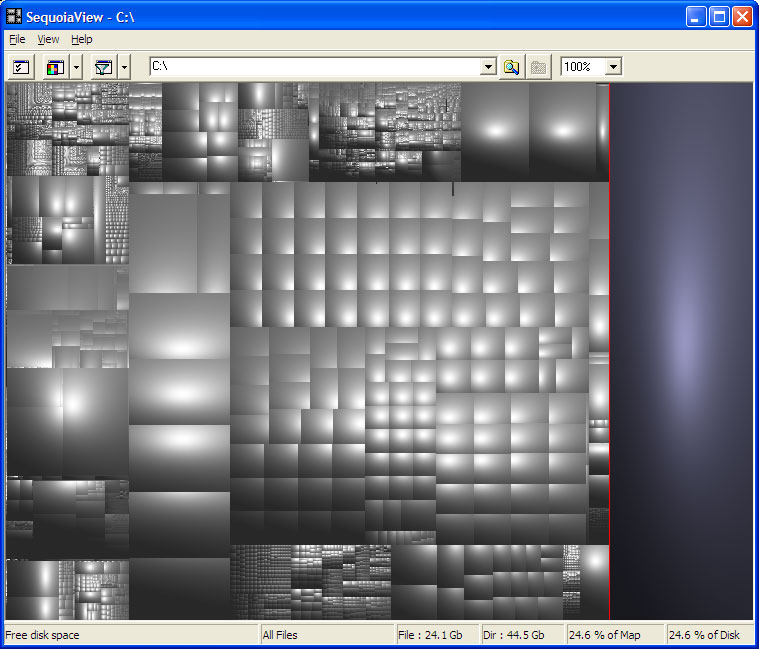
Task: Open the File menu
Action: click(x=17, y=39)
